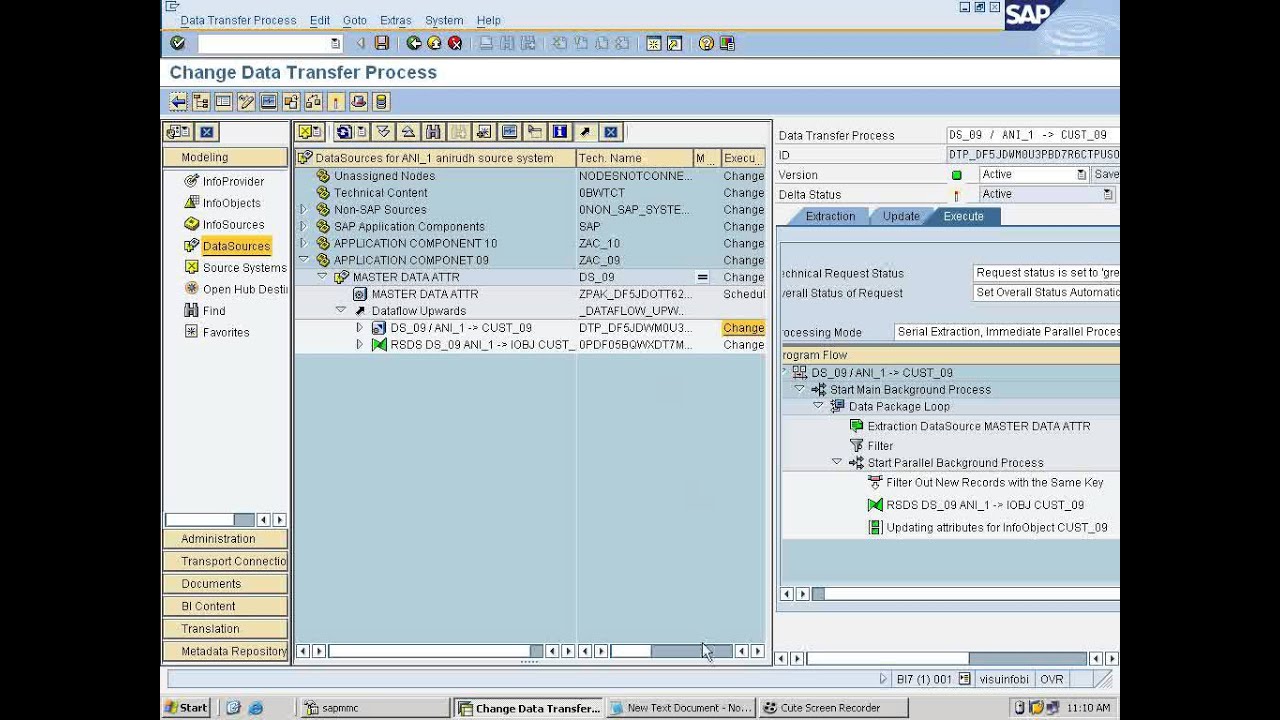Viewport: 1280px width, 720px height.
Task: Select InfoProvider in Modeling list
Action: [x=233, y=181]
